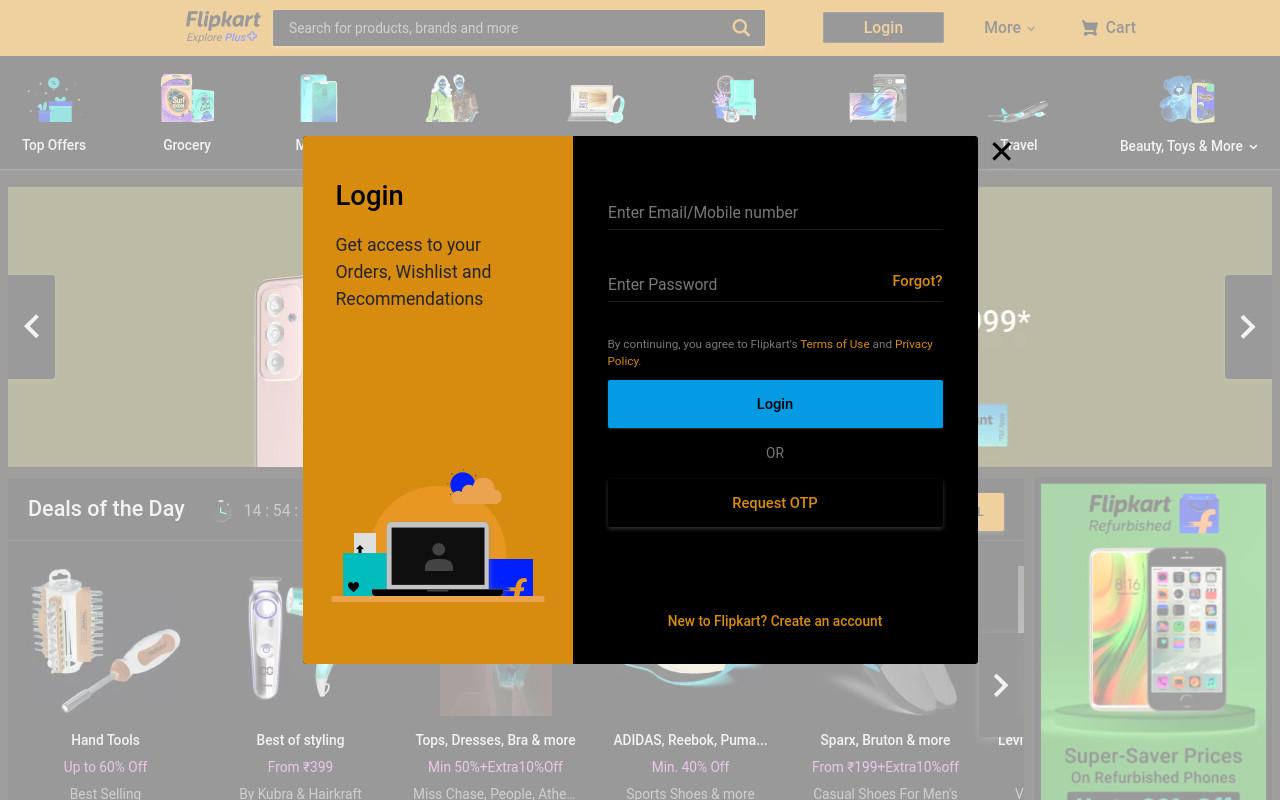Open Flipkart Refurbished phones ad banner
The image size is (1280, 800).
pos(1153,642)
